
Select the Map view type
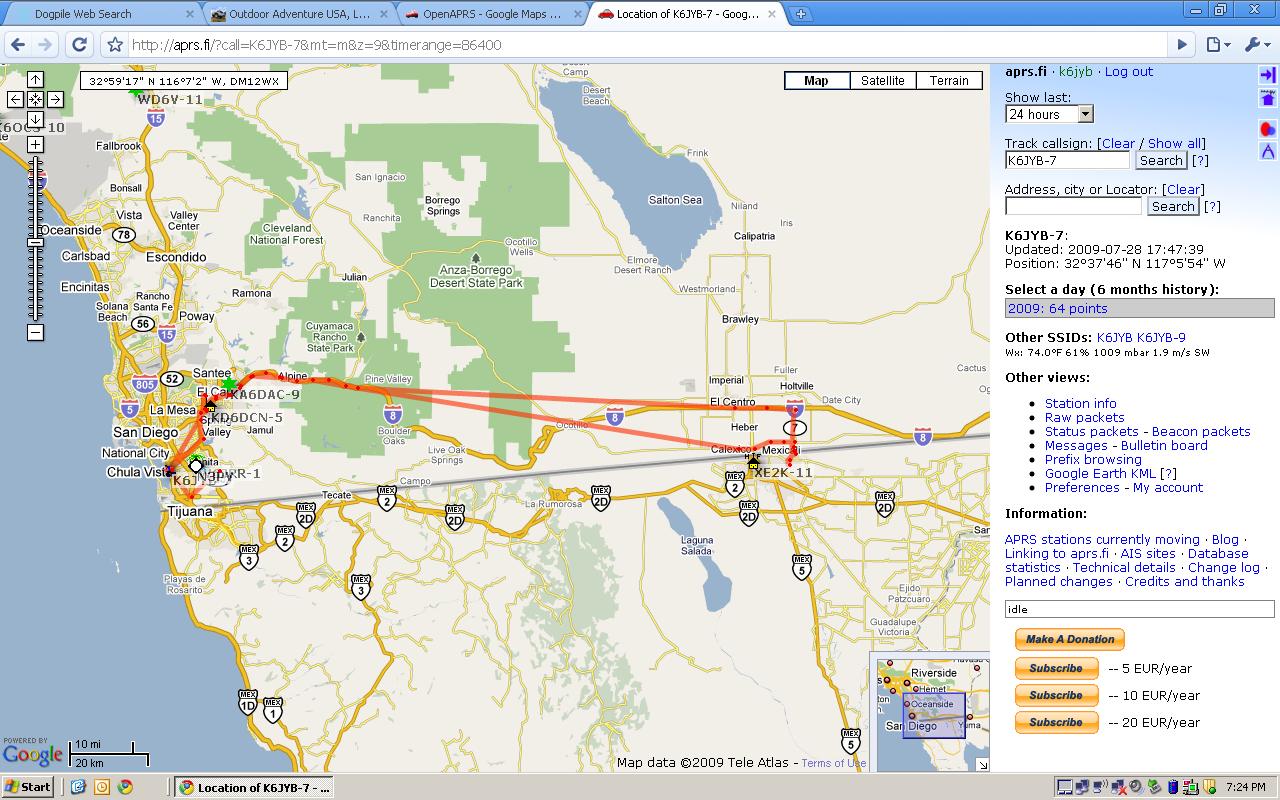(x=816, y=81)
